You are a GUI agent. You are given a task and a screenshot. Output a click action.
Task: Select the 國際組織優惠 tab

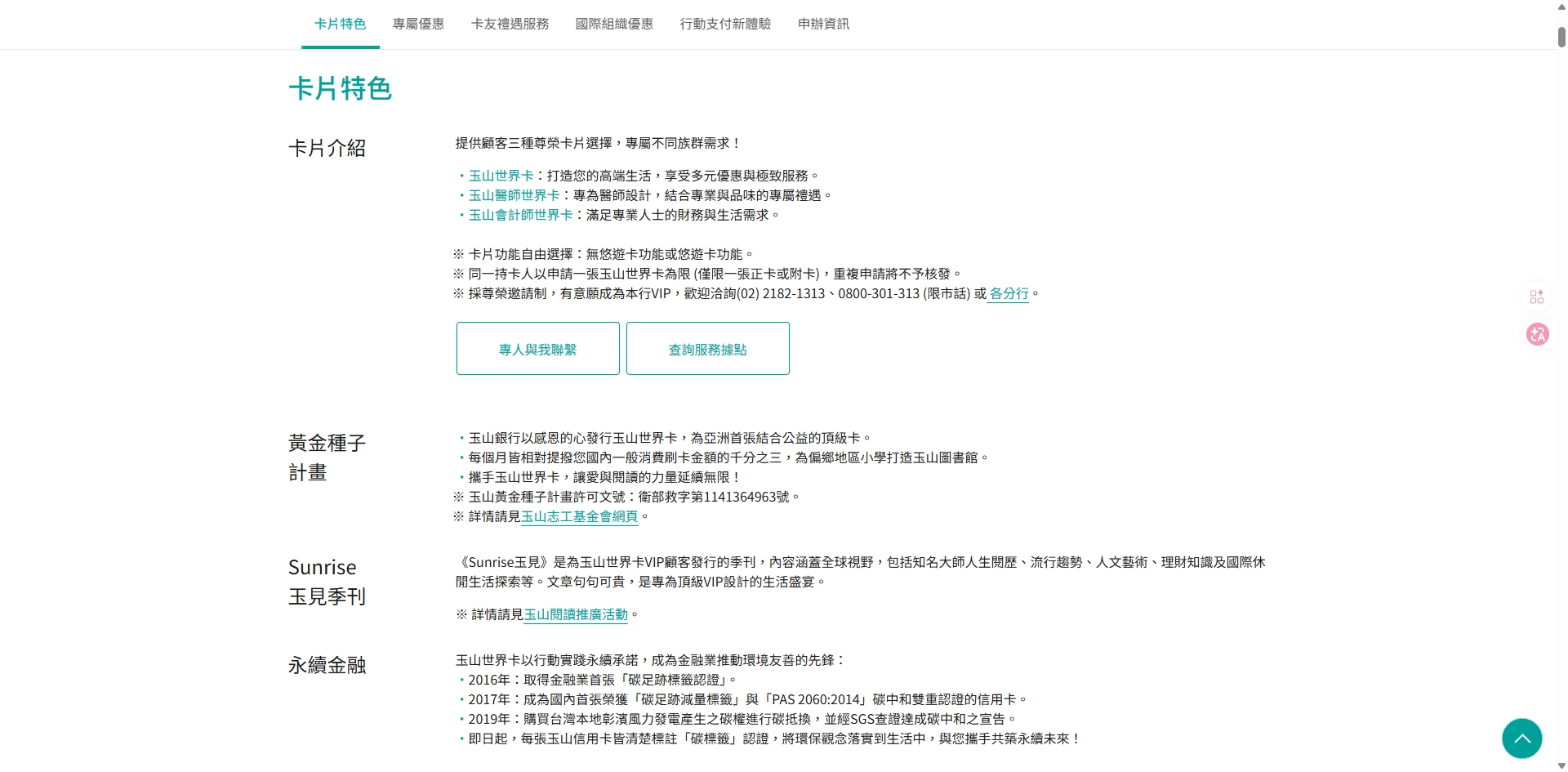[615, 25]
